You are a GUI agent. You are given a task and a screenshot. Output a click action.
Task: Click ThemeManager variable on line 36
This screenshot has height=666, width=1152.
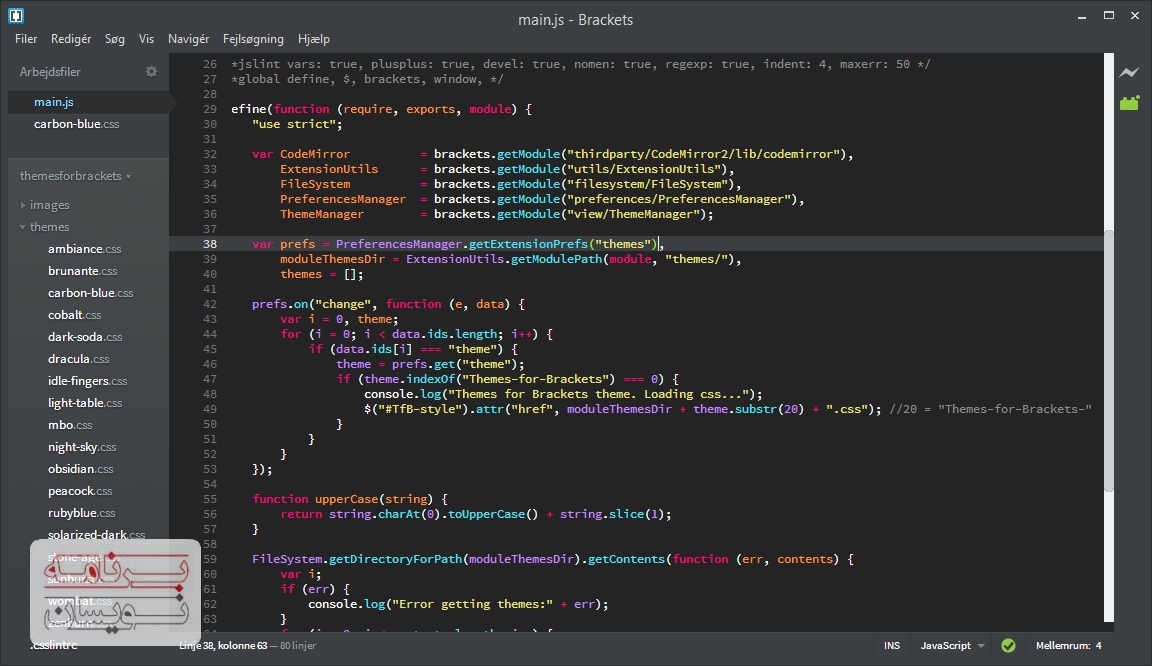tap(322, 214)
